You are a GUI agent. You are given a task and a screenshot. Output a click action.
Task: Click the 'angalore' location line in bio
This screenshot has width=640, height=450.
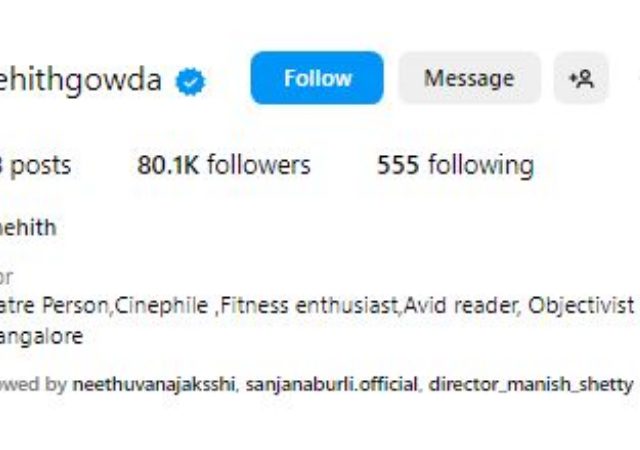pos(41,337)
